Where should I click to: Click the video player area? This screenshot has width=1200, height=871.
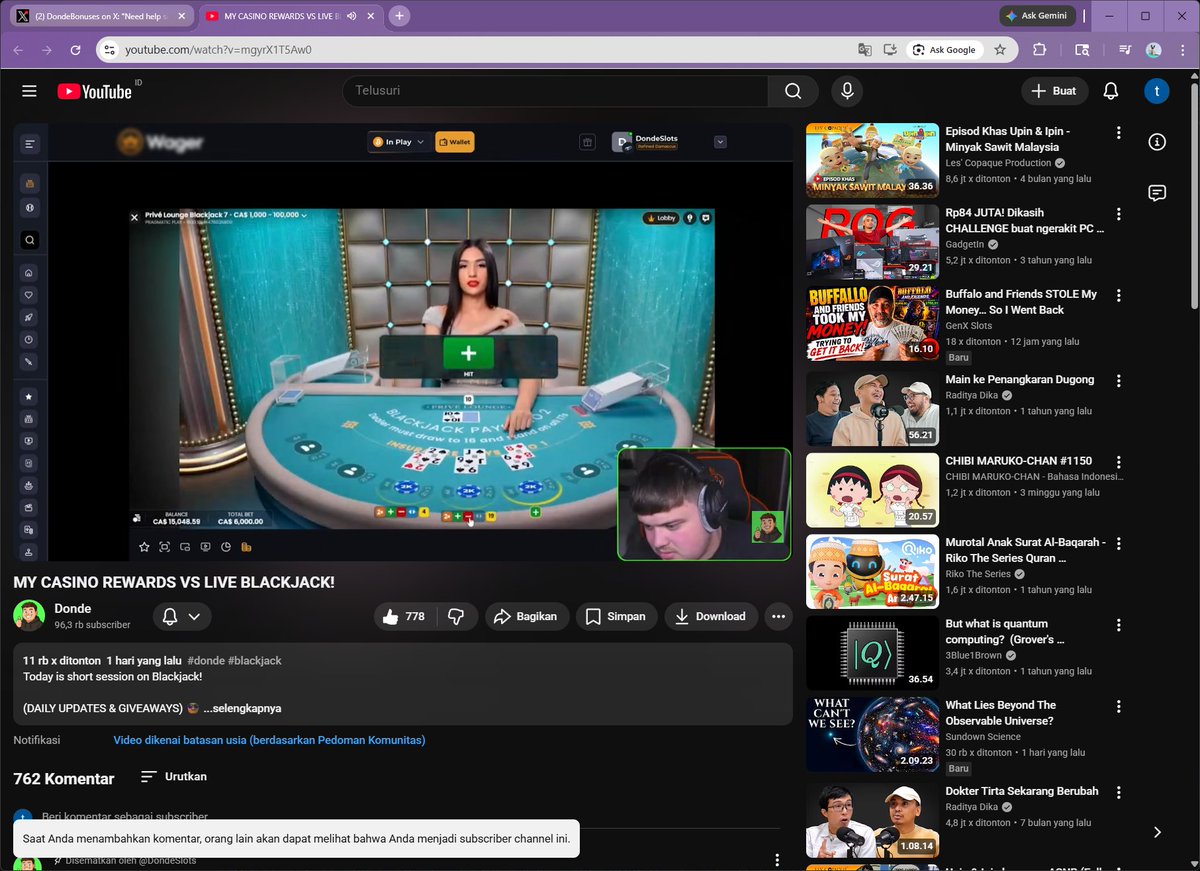coord(403,342)
